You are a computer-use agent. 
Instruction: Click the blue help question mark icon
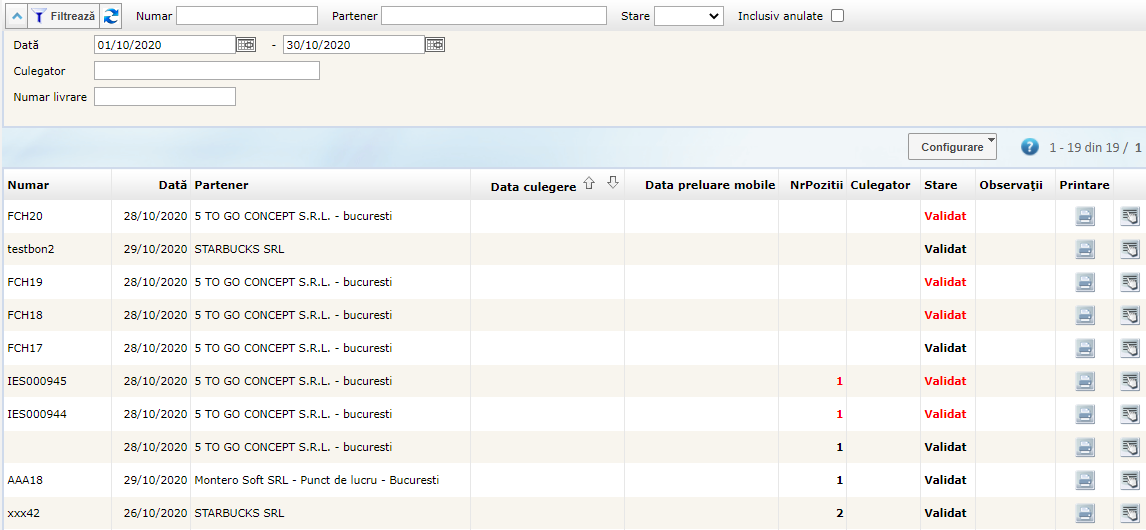coord(1030,147)
